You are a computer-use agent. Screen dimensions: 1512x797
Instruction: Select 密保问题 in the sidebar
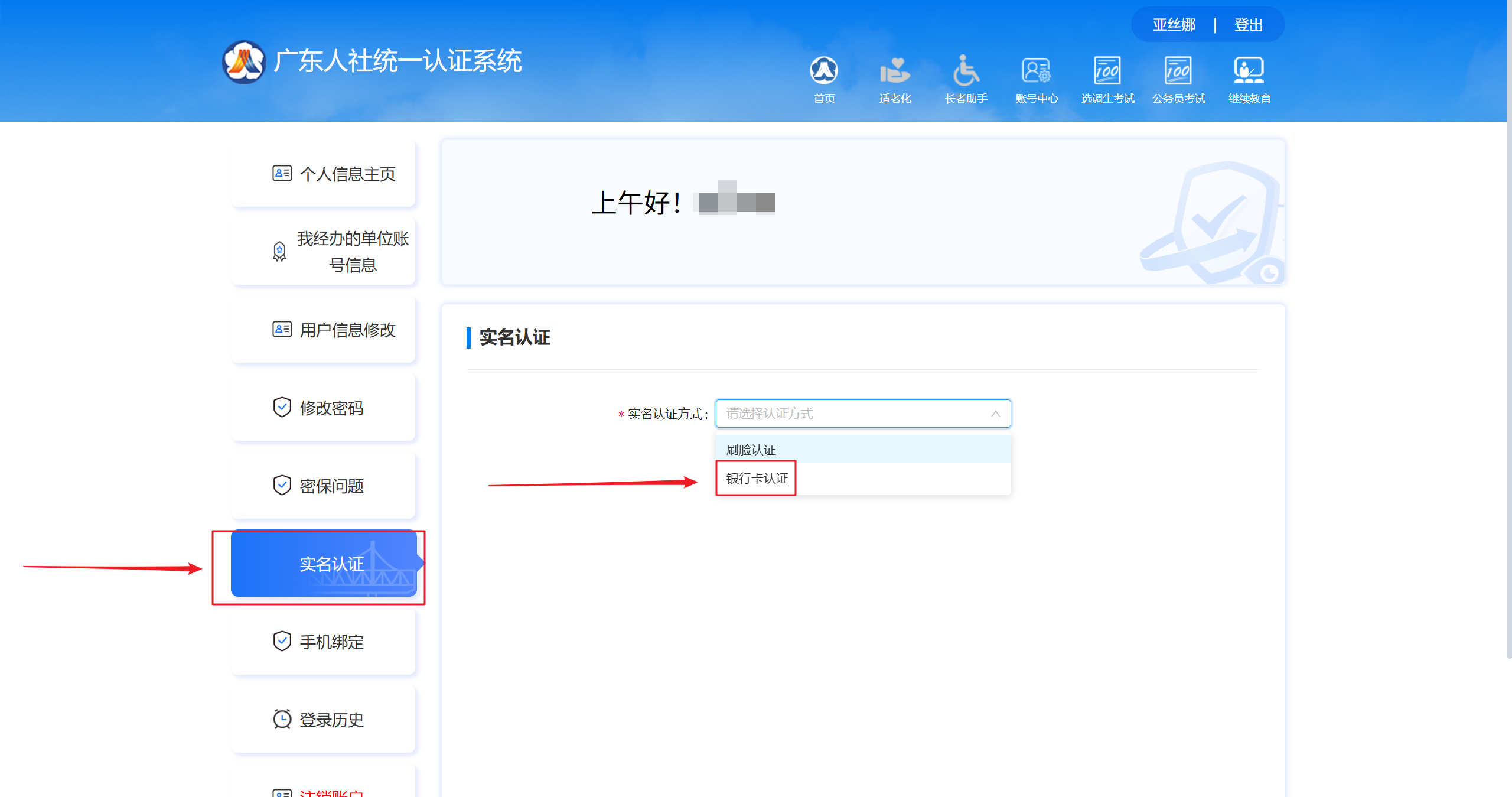point(331,486)
